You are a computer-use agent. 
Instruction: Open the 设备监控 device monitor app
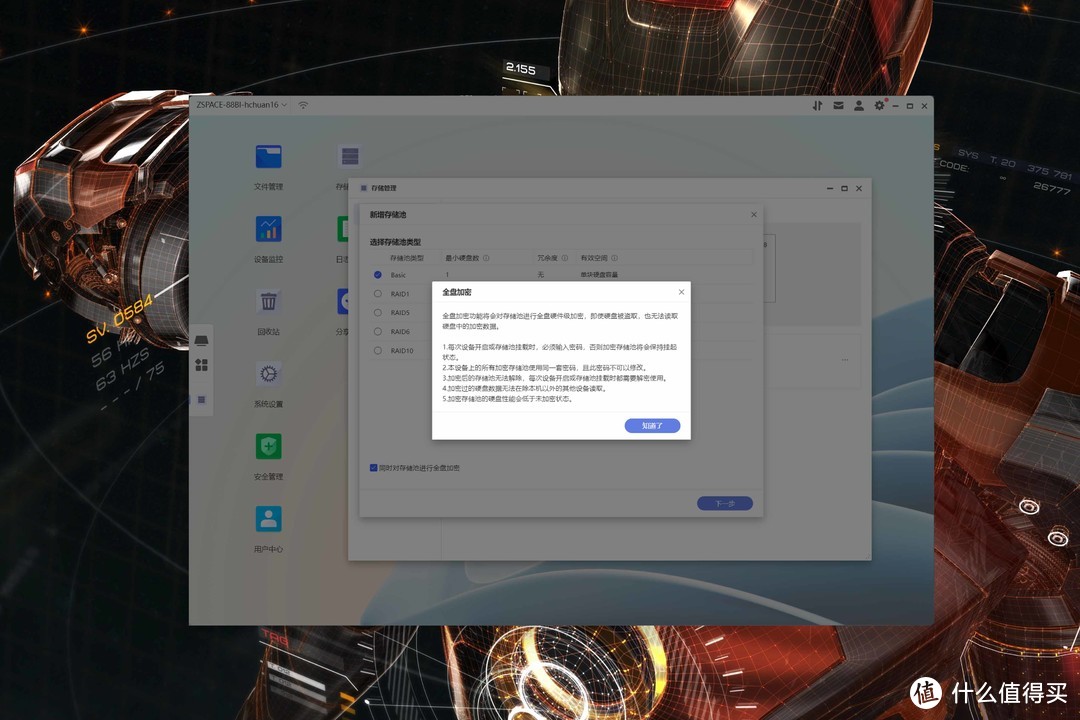[268, 229]
